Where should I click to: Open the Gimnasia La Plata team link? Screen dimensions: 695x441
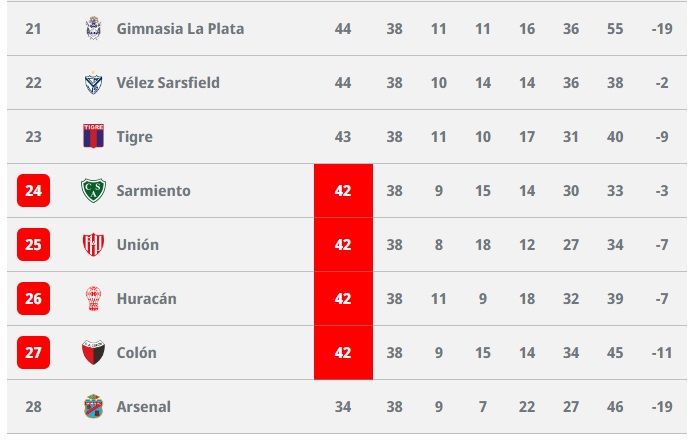click(x=180, y=29)
